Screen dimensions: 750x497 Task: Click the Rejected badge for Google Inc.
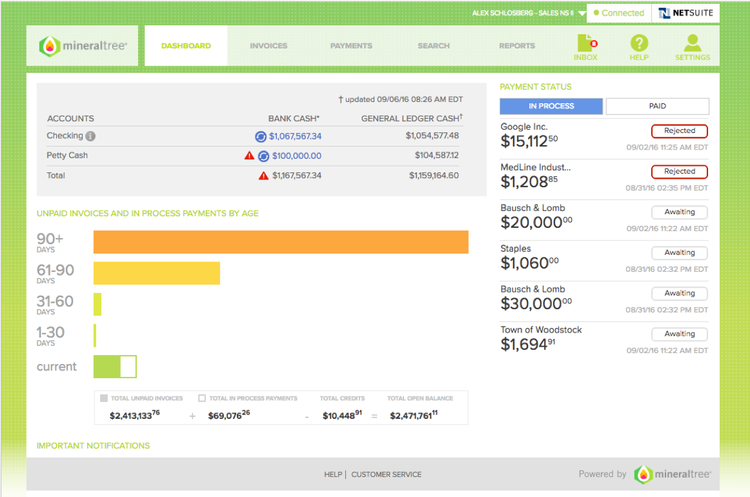click(679, 131)
